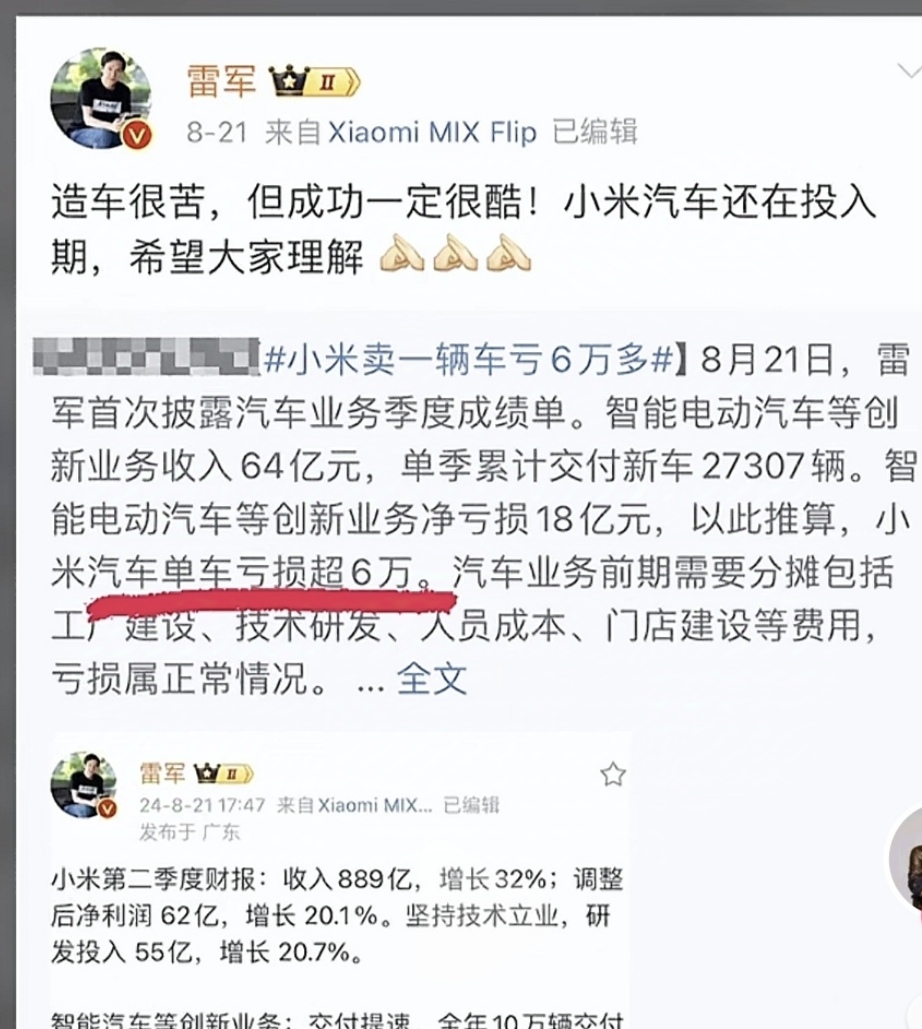922x1029 pixels.
Task: Expand the full repost text via 全文
Action: click(432, 679)
